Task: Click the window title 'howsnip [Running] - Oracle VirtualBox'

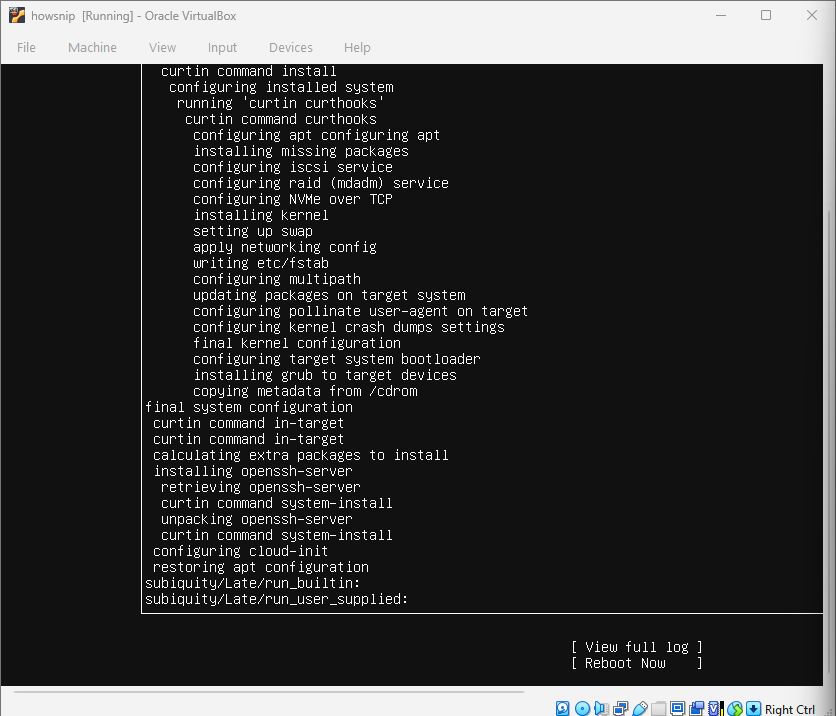Action: tap(133, 16)
